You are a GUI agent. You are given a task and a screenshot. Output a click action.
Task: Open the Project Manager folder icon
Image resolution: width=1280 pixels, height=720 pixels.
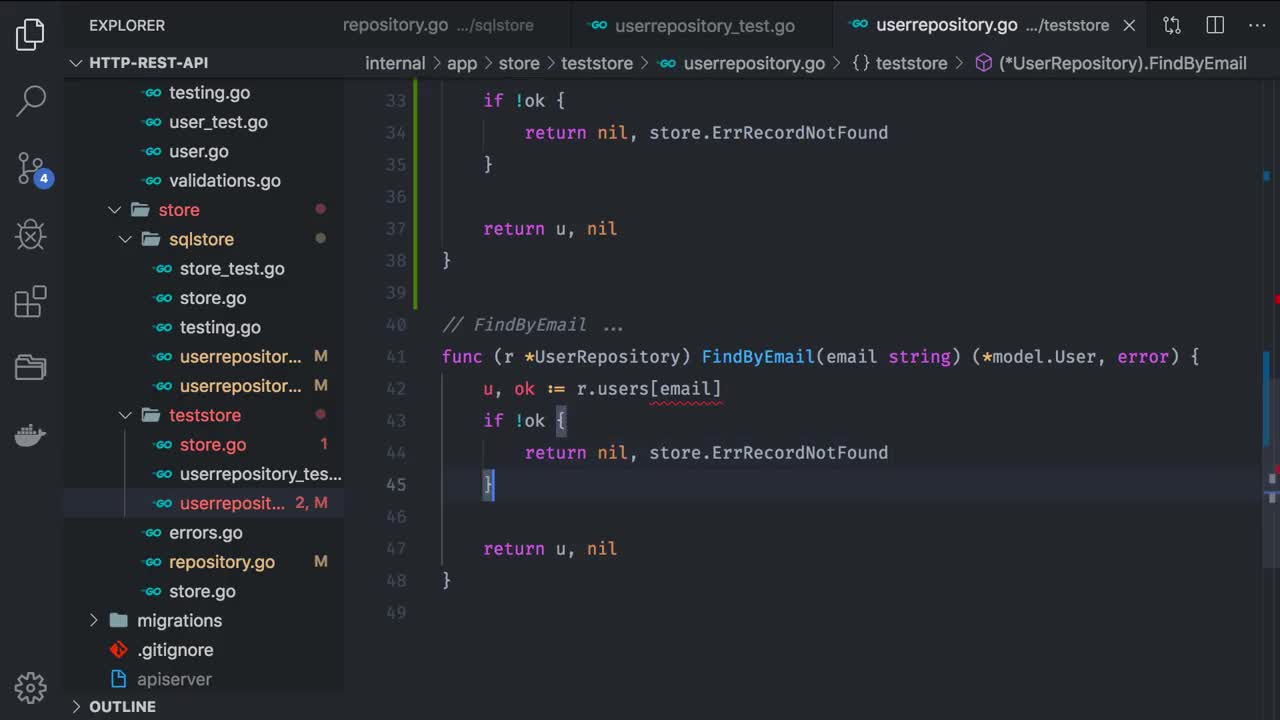pos(30,368)
